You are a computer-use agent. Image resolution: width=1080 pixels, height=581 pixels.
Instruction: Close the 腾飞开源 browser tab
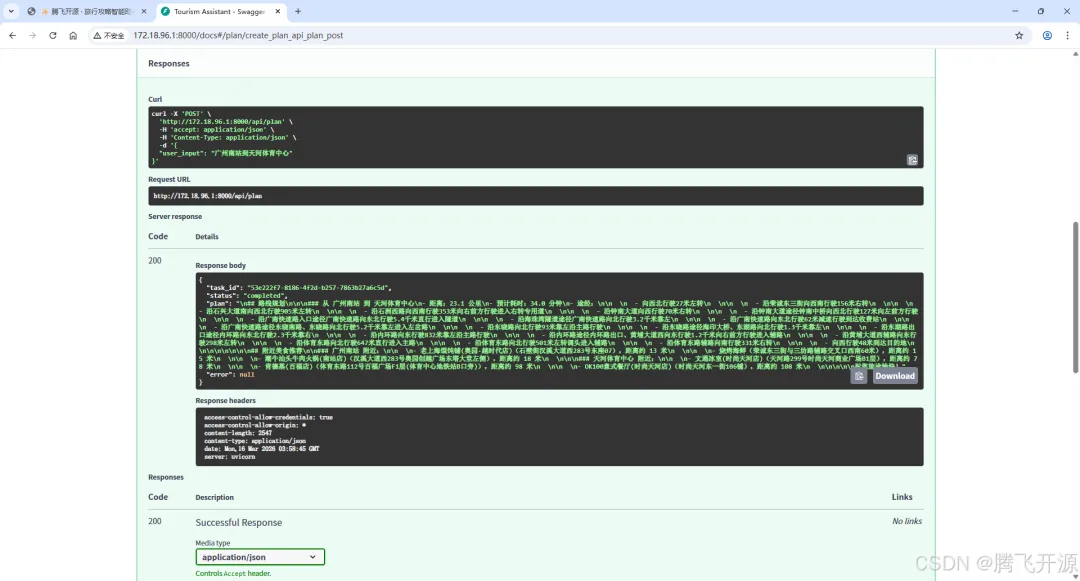(143, 12)
